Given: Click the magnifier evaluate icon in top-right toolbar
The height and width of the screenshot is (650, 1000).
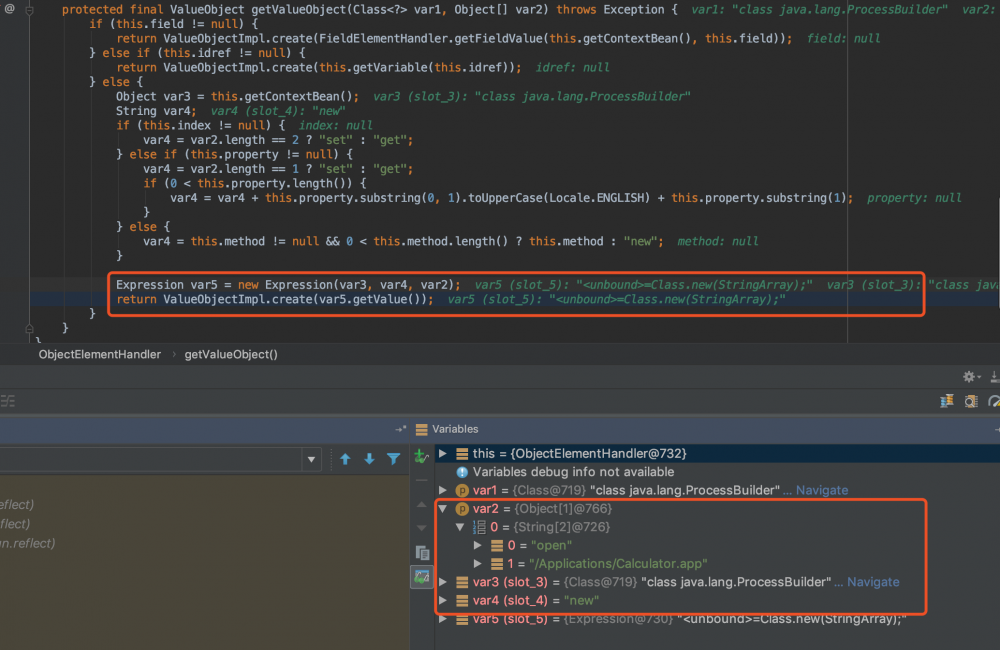Looking at the screenshot, I should coord(971,401).
